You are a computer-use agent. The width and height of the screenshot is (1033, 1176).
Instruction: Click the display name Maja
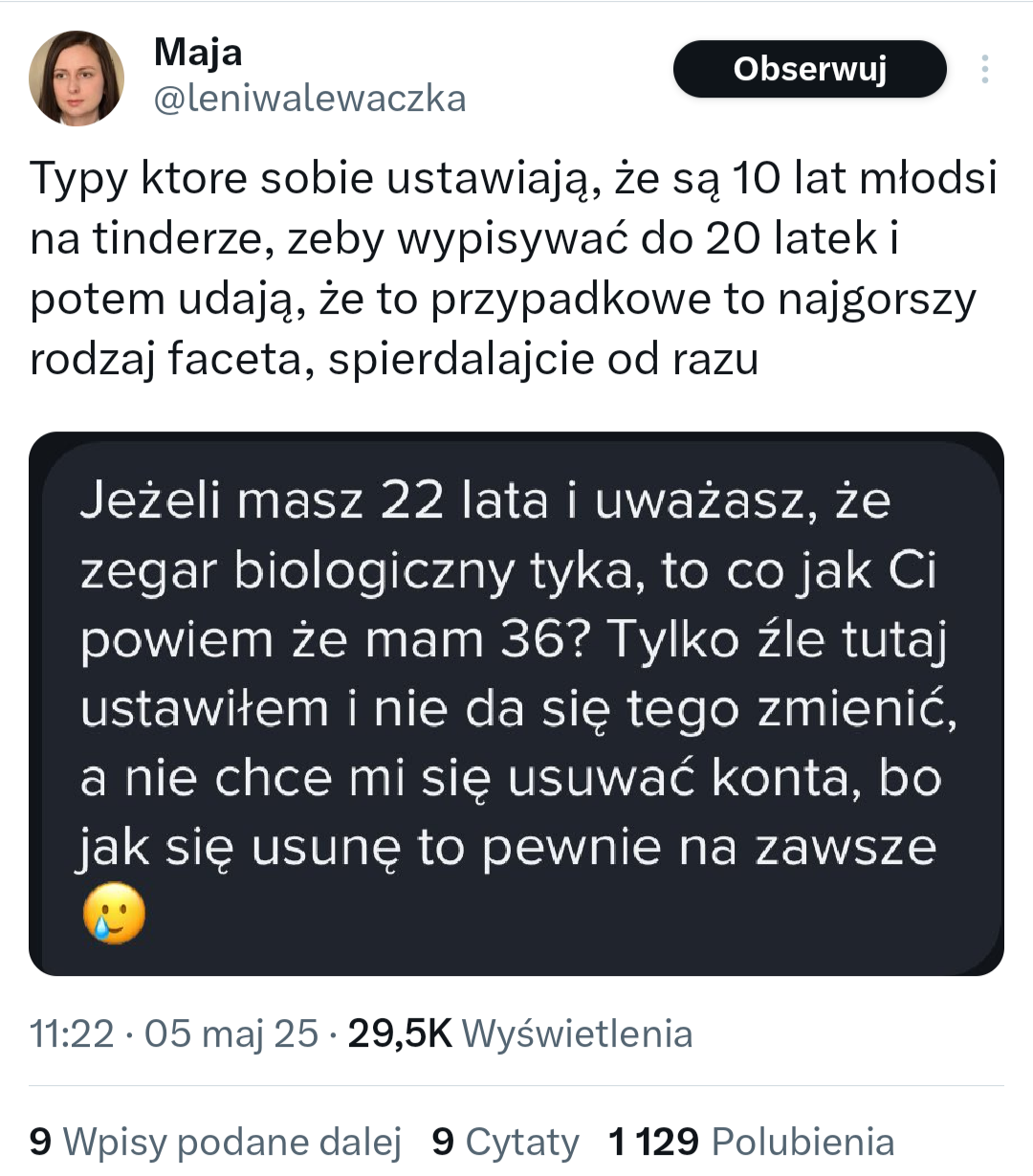tap(198, 52)
